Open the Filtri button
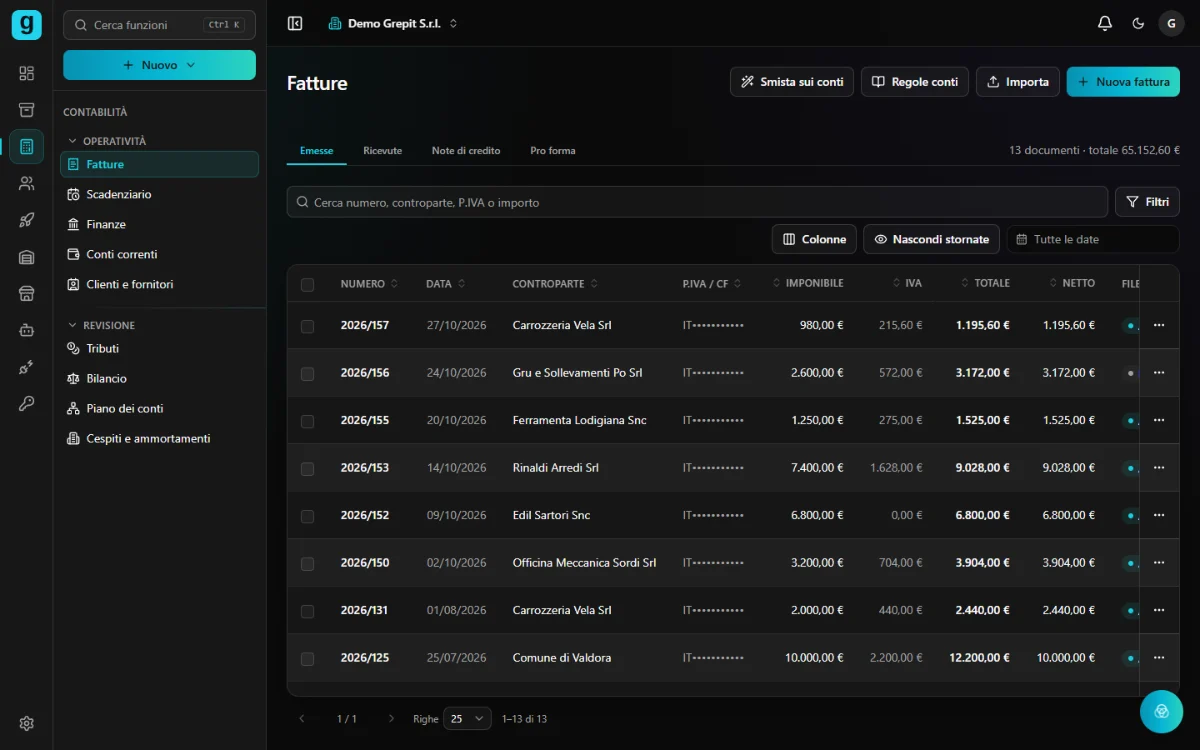The width and height of the screenshot is (1200, 750). coord(1147,202)
